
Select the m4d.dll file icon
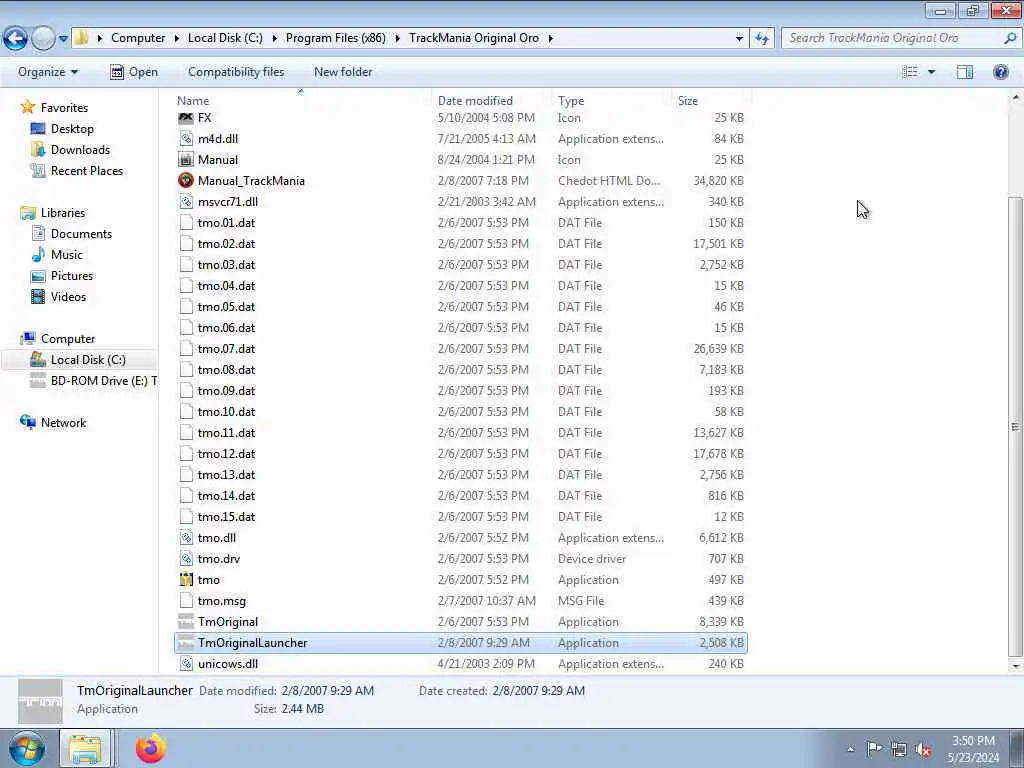[186, 138]
